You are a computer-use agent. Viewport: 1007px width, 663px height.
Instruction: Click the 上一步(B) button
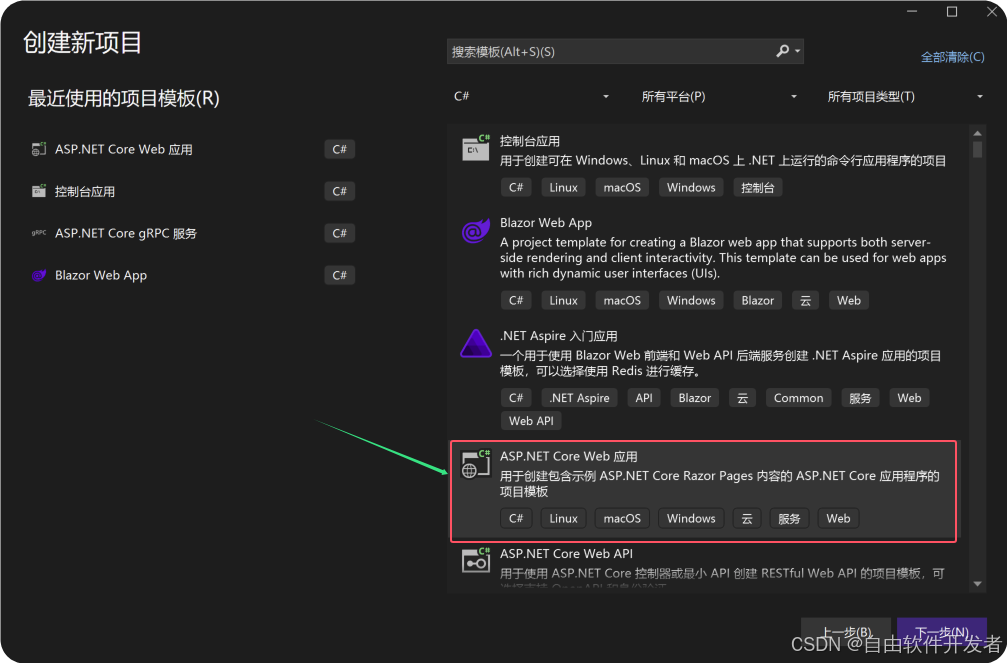846,632
